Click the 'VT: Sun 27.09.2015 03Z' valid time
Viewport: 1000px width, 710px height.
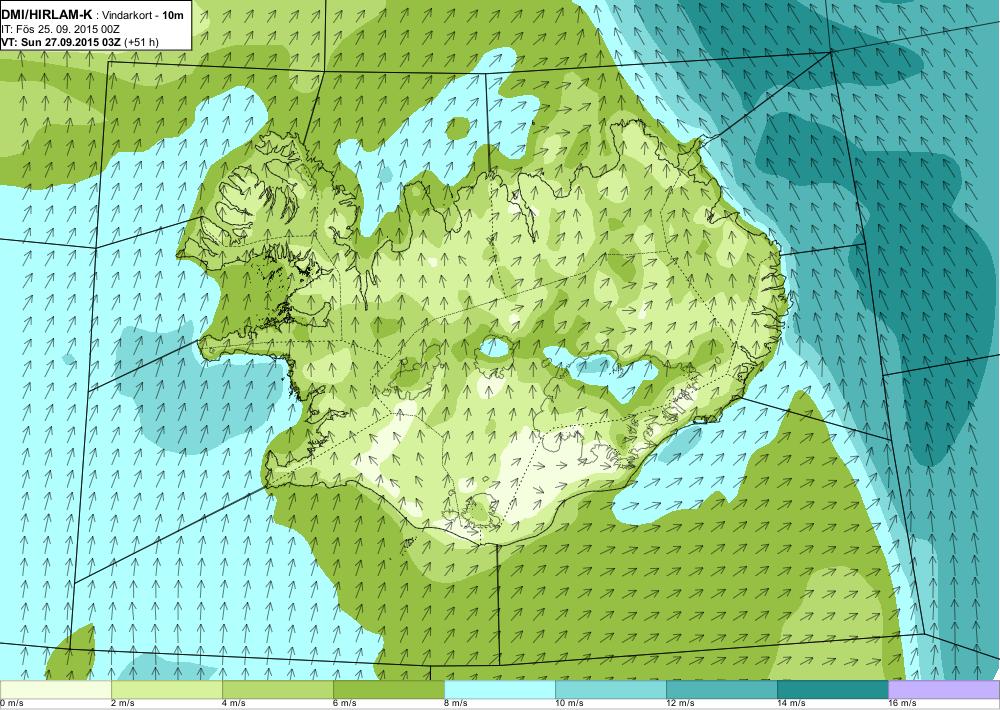click(61, 42)
